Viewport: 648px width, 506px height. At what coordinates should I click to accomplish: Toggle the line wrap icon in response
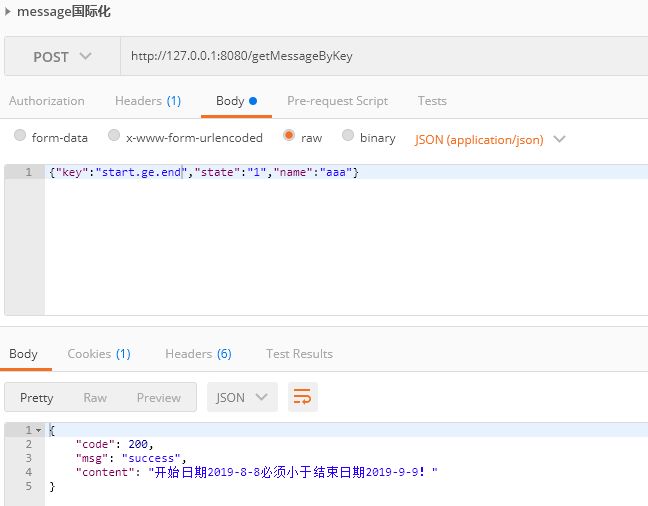click(x=303, y=397)
